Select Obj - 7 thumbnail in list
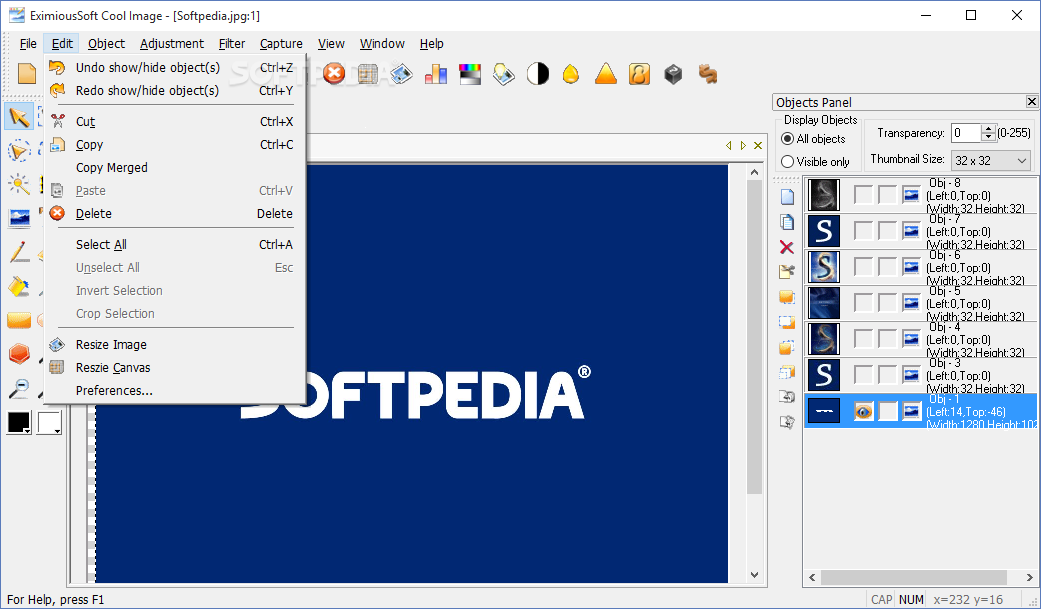This screenshot has width=1041, height=609. (x=823, y=230)
